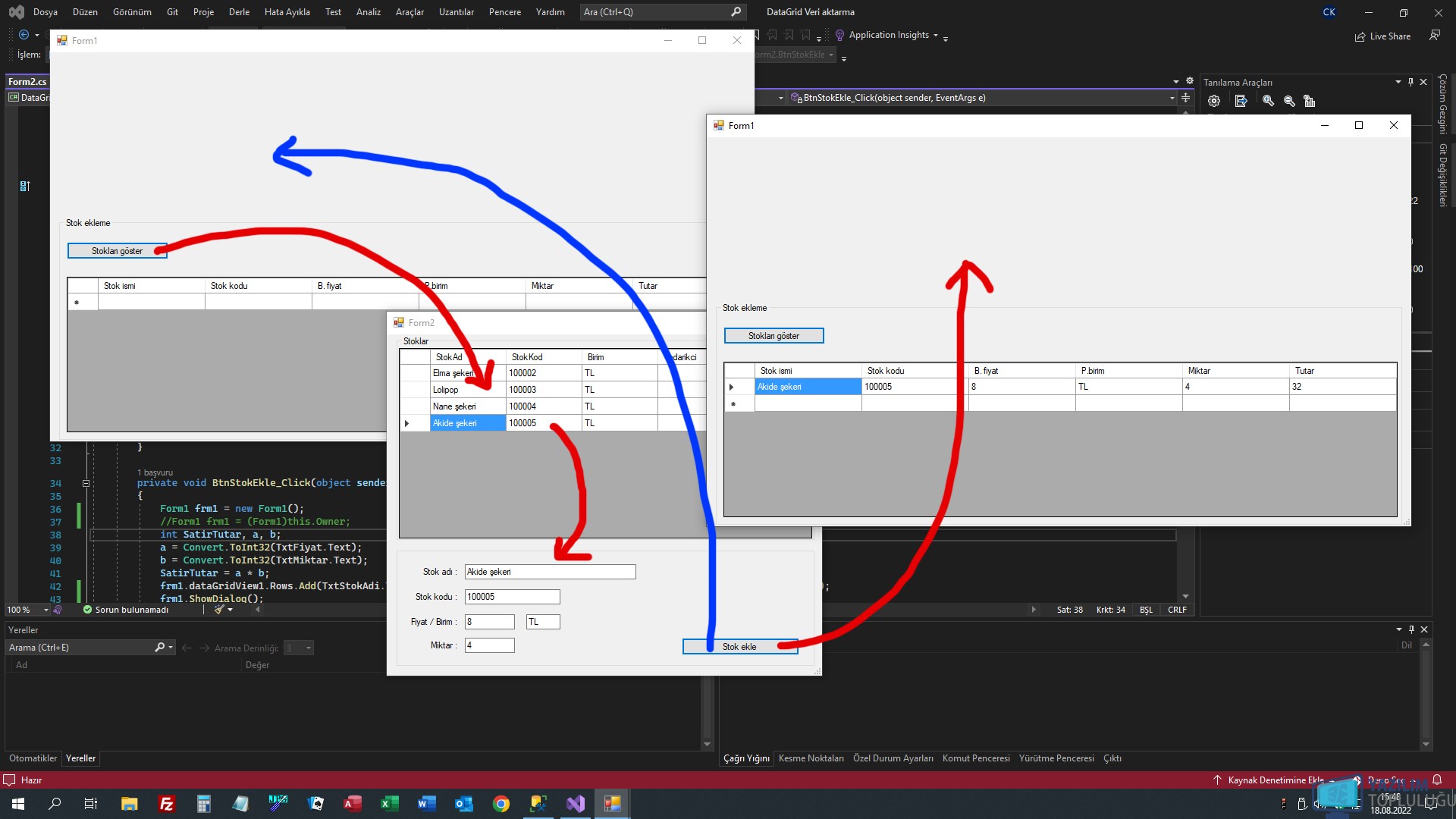Switch to the Otomatikler tab
The height and width of the screenshot is (819, 1456).
(x=33, y=758)
